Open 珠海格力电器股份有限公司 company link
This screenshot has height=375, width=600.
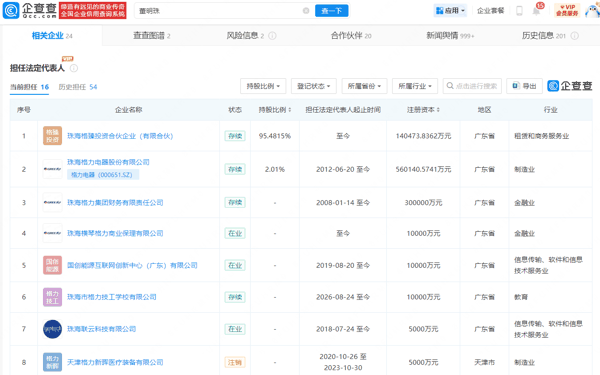pyautogui.click(x=108, y=162)
